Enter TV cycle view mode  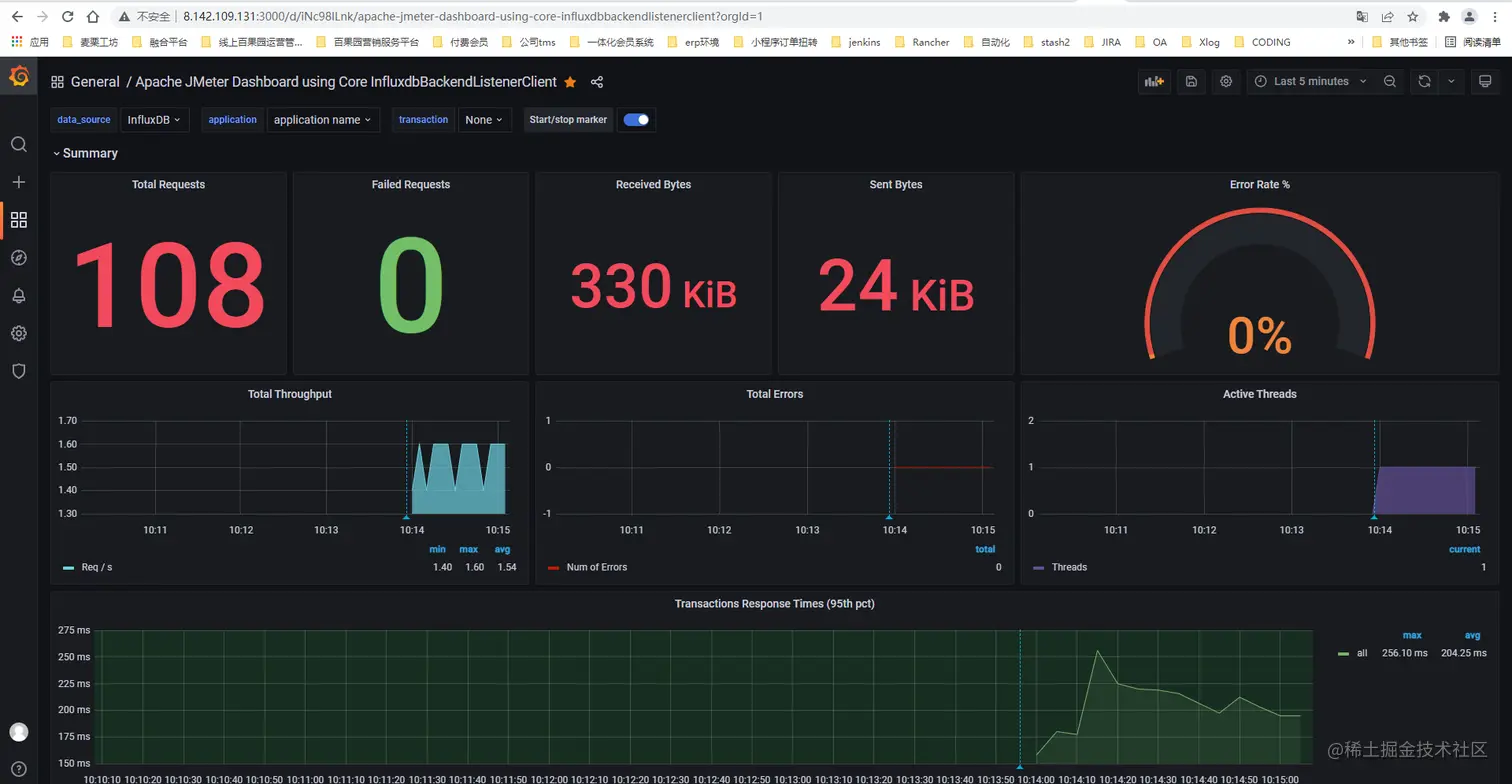tap(1485, 81)
